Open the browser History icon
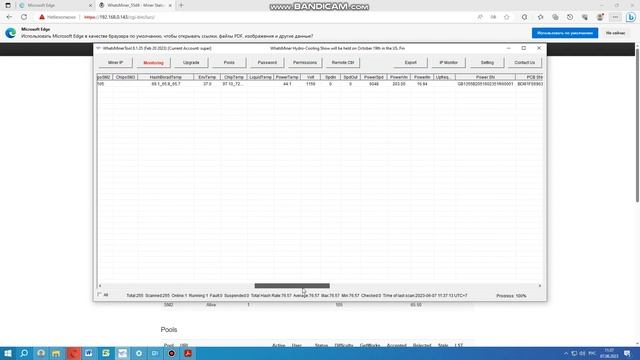This screenshot has width=640, height=360. pos(570,17)
